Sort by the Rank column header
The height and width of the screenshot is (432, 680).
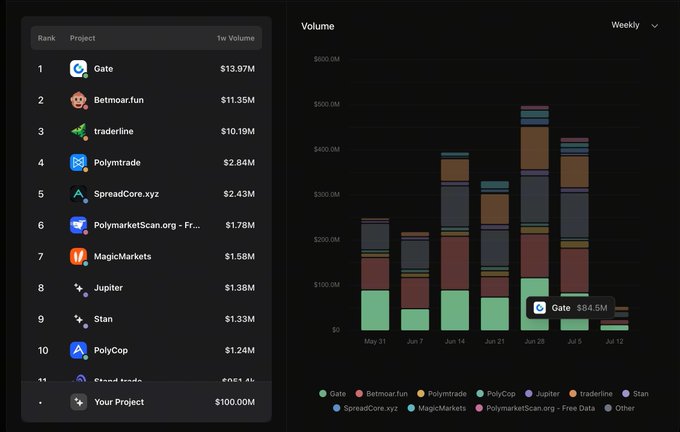tap(46, 38)
